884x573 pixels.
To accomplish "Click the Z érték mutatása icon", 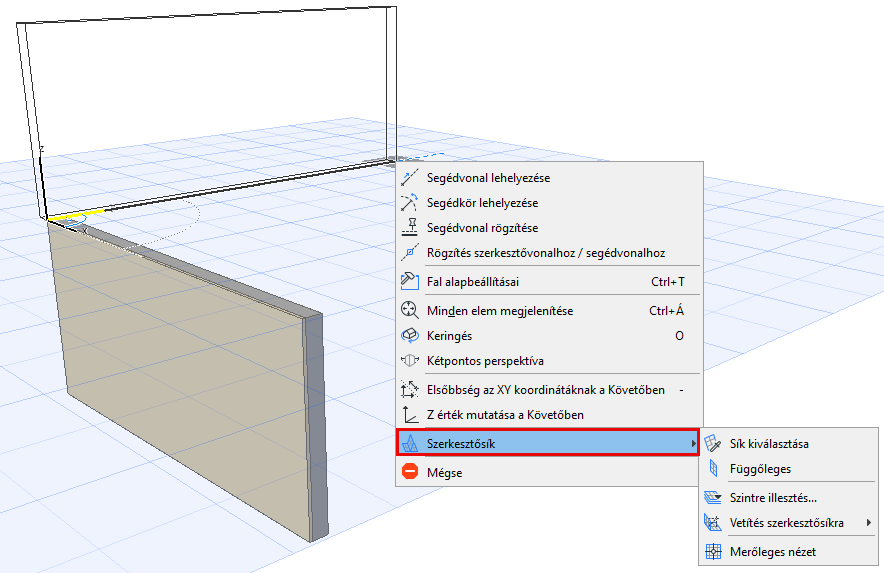I will [410, 415].
